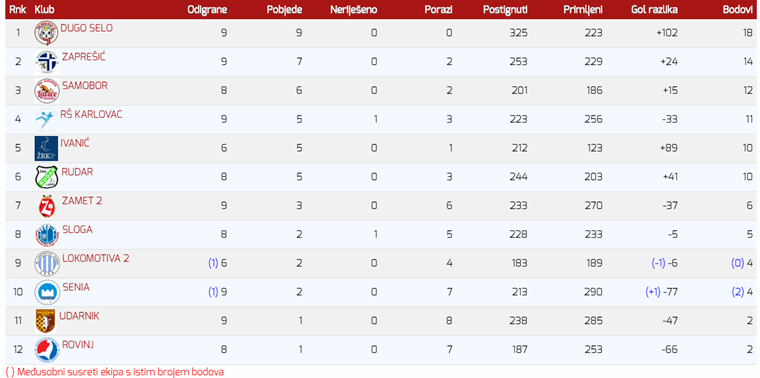
Task: Open the DUGO SELO team link
Action: tap(86, 28)
